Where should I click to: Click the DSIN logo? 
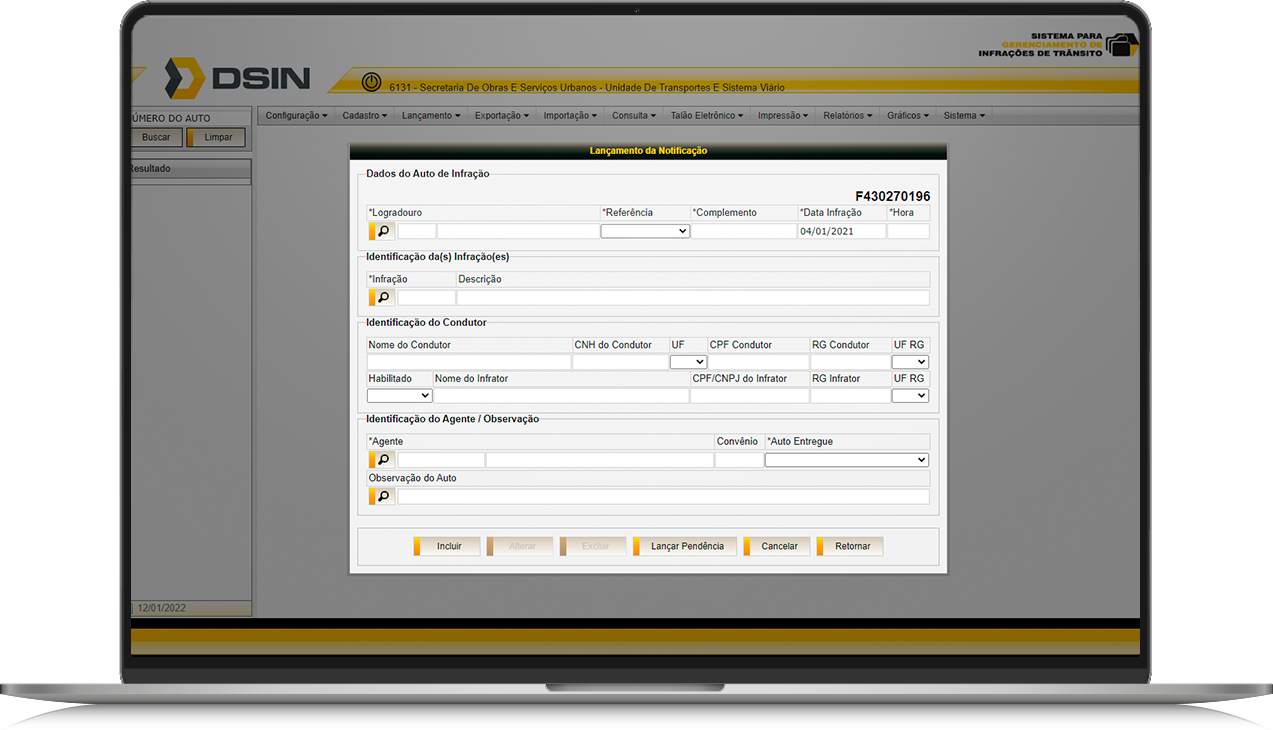click(x=237, y=79)
